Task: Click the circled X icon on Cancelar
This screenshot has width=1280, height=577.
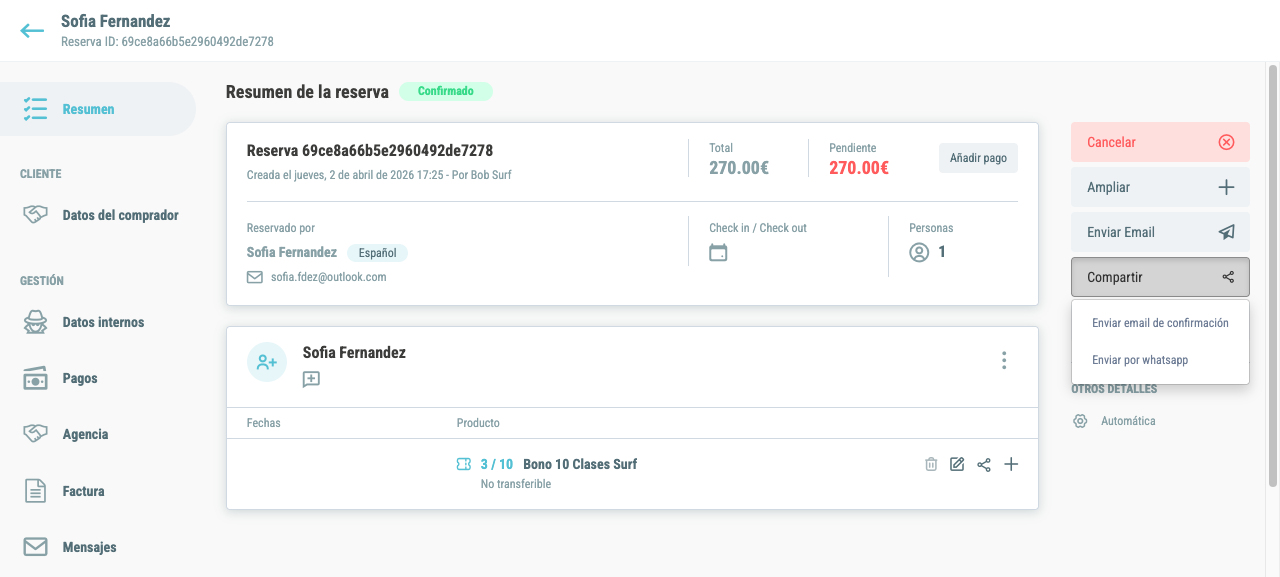Action: (1227, 142)
